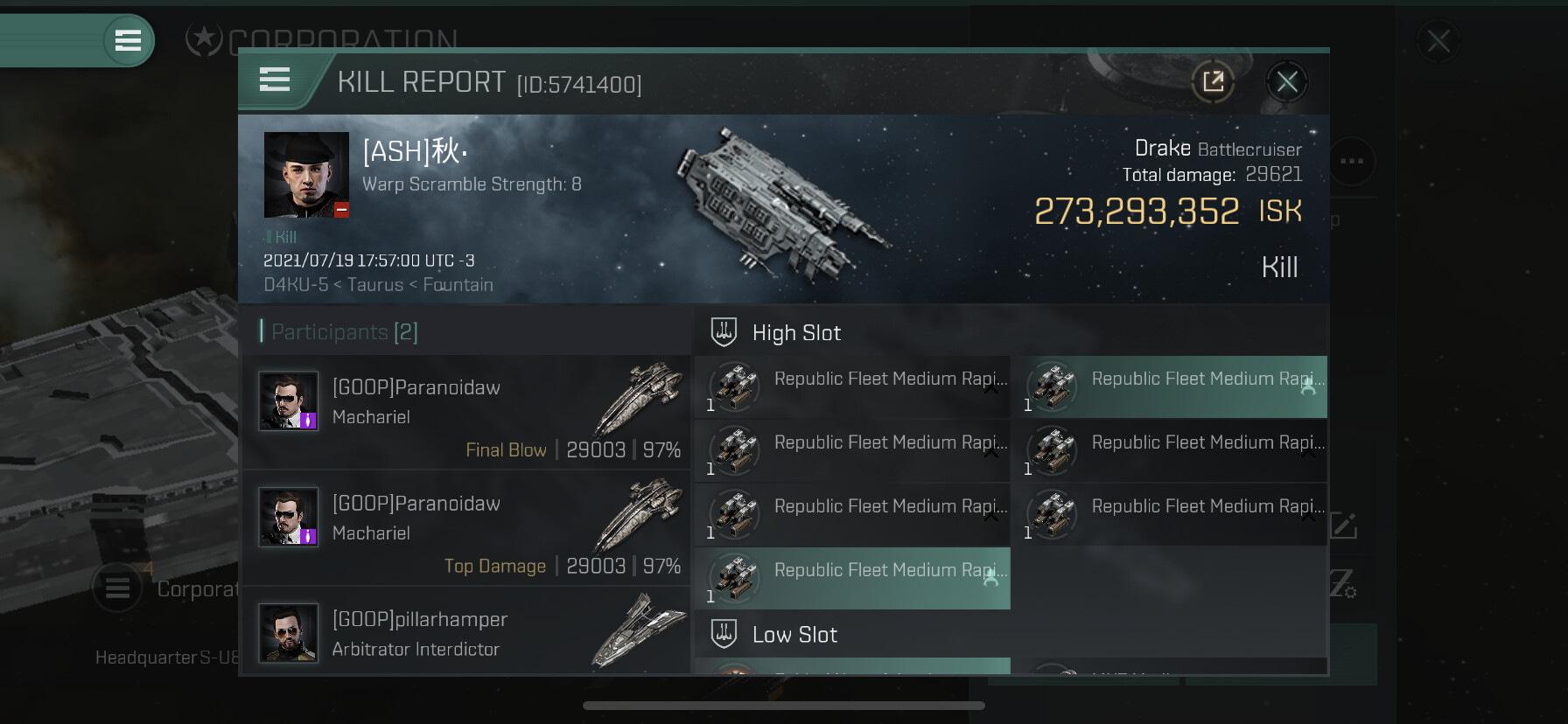Open the three-dots more options button

point(1352,162)
